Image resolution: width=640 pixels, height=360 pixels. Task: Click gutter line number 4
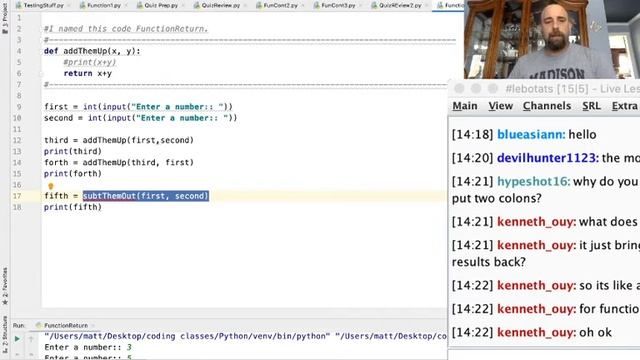pos(19,51)
